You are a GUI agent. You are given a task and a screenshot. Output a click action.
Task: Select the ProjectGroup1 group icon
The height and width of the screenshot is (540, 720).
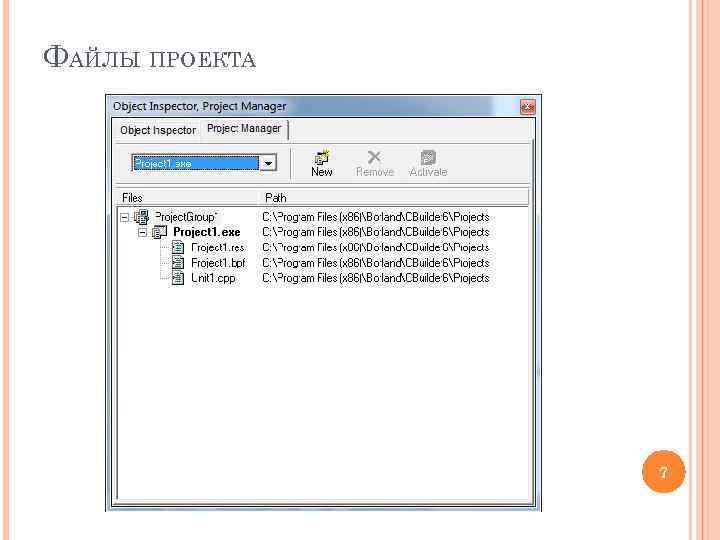coord(142,217)
